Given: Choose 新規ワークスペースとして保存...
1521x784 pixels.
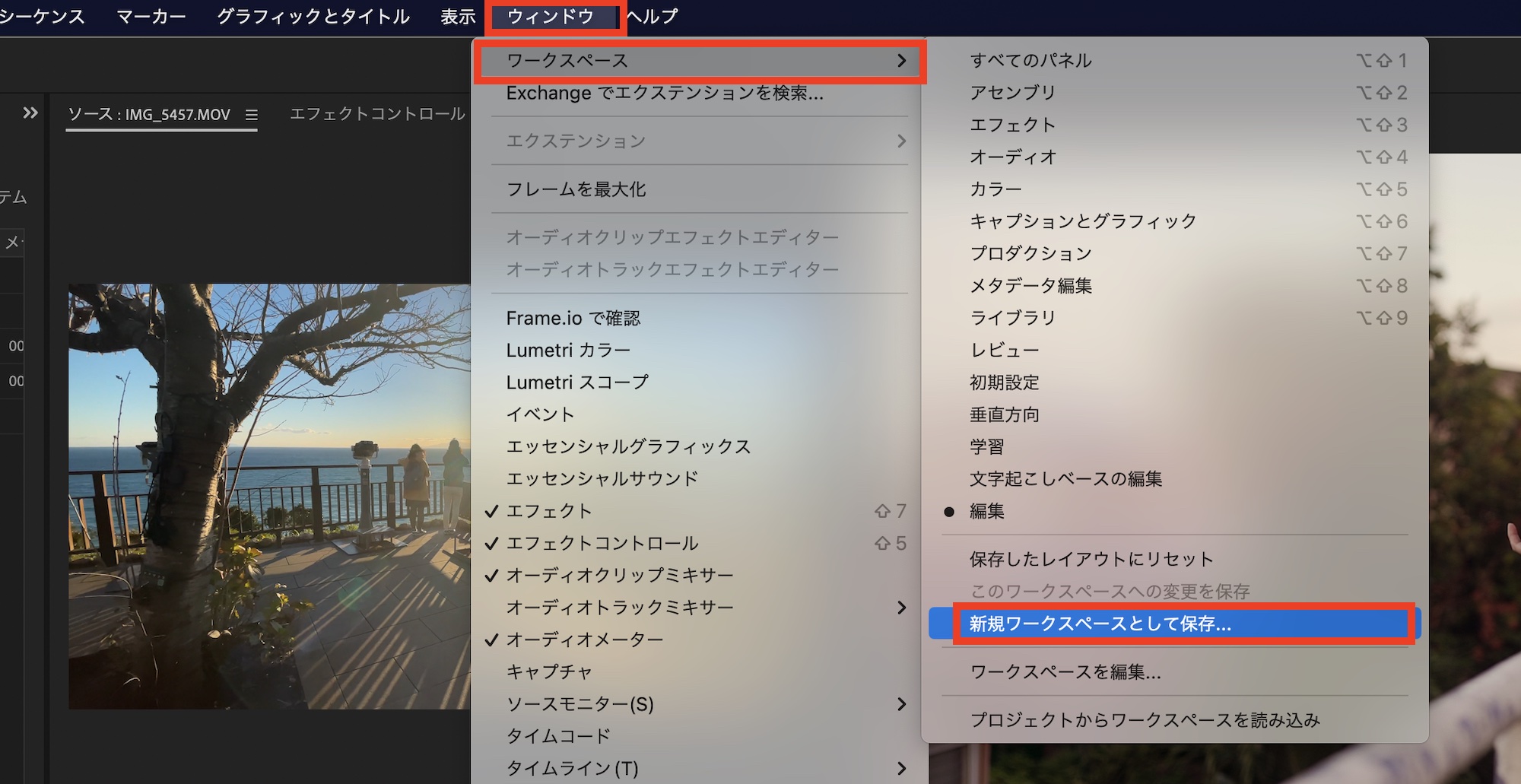Looking at the screenshot, I should point(1175,624).
